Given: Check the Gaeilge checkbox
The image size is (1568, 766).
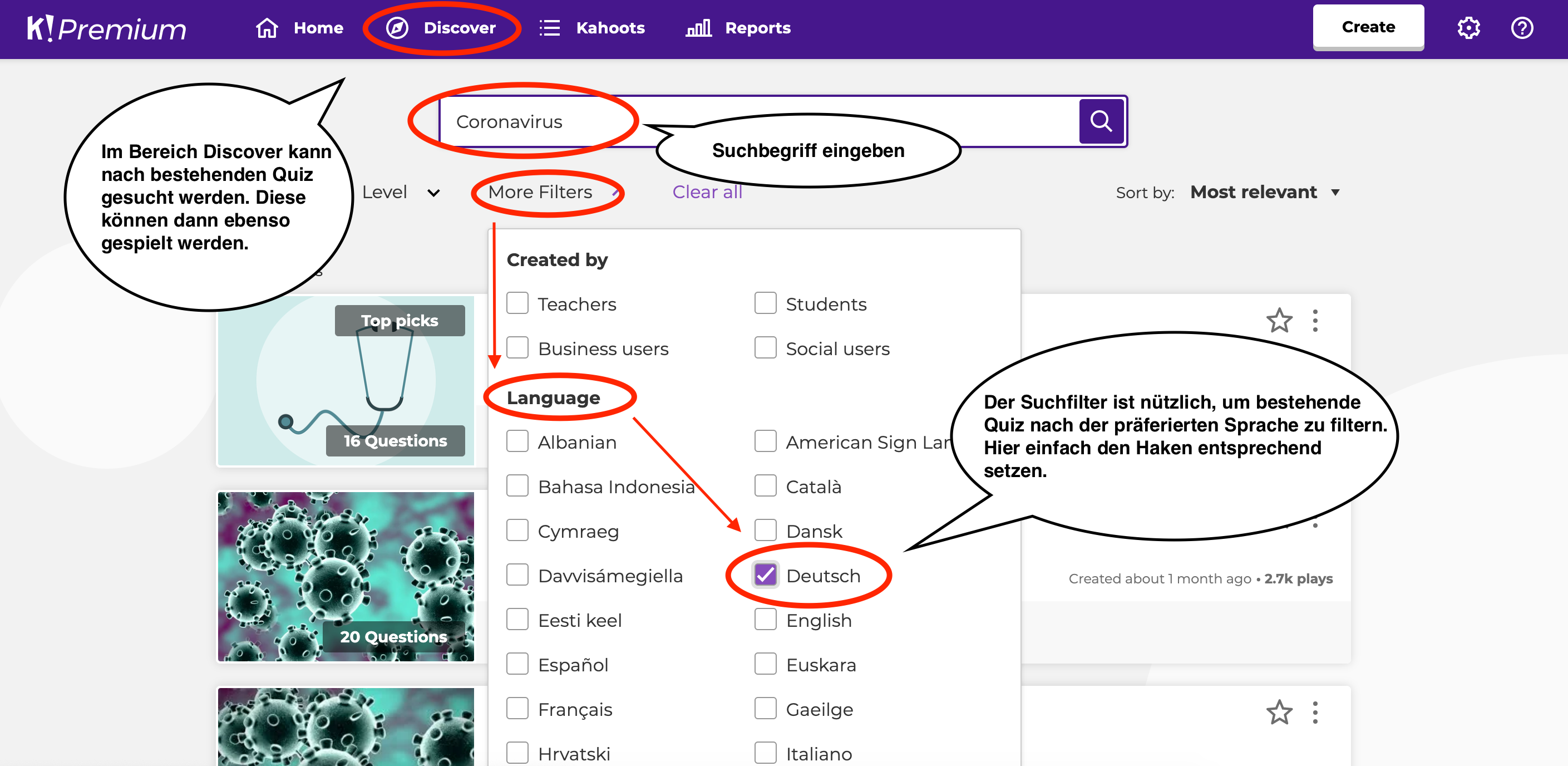Looking at the screenshot, I should pyautogui.click(x=765, y=708).
